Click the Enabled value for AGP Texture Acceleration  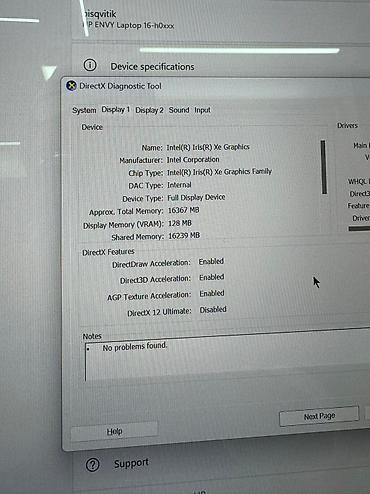pyautogui.click(x=212, y=293)
